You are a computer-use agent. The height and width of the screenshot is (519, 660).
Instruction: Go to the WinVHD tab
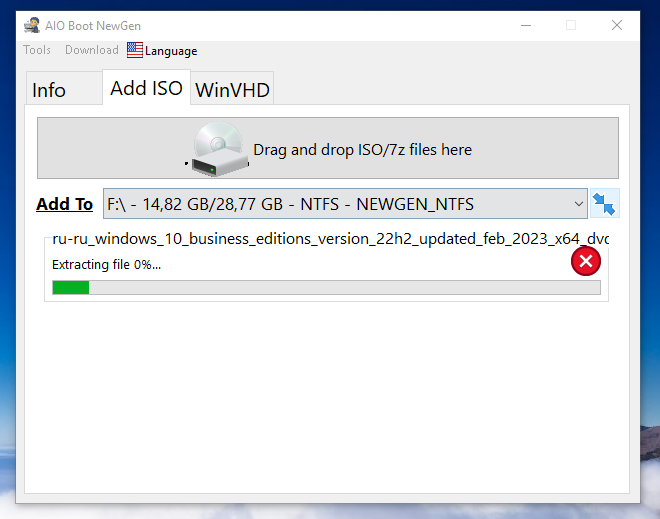[232, 90]
